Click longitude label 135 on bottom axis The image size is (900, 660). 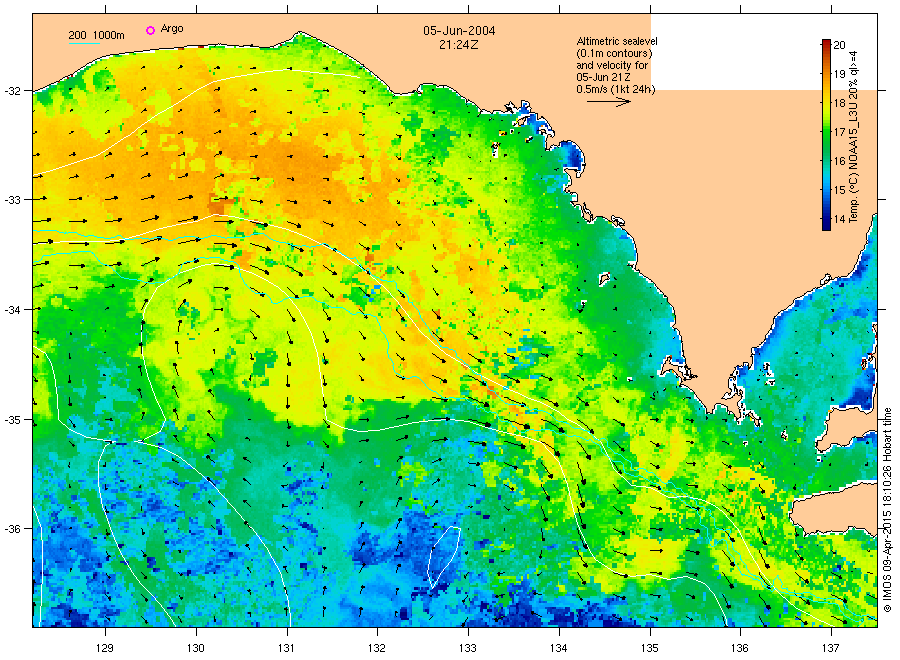tap(650, 648)
